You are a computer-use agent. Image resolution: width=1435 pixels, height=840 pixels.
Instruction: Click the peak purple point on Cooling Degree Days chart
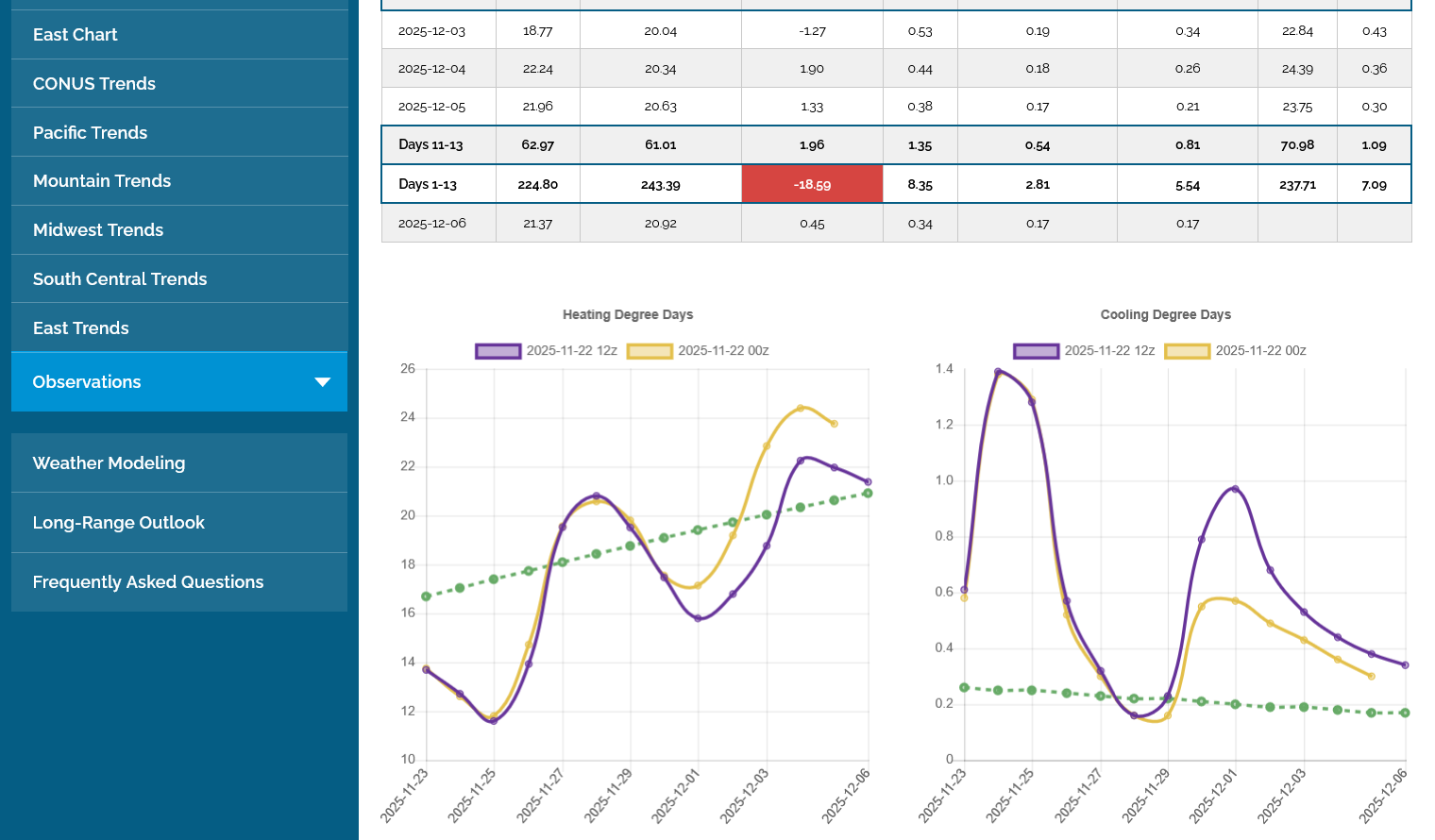(998, 372)
